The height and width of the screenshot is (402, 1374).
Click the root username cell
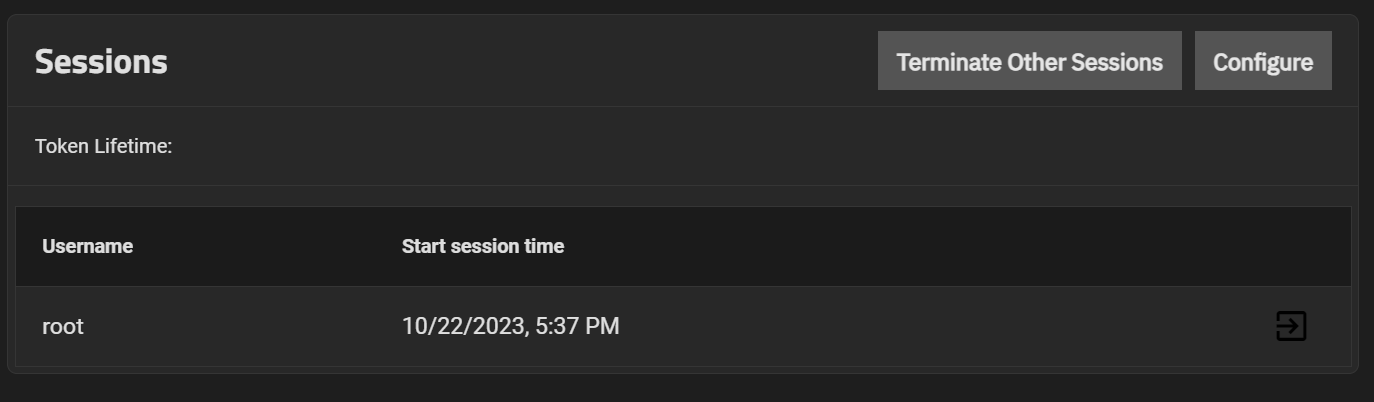(x=63, y=326)
